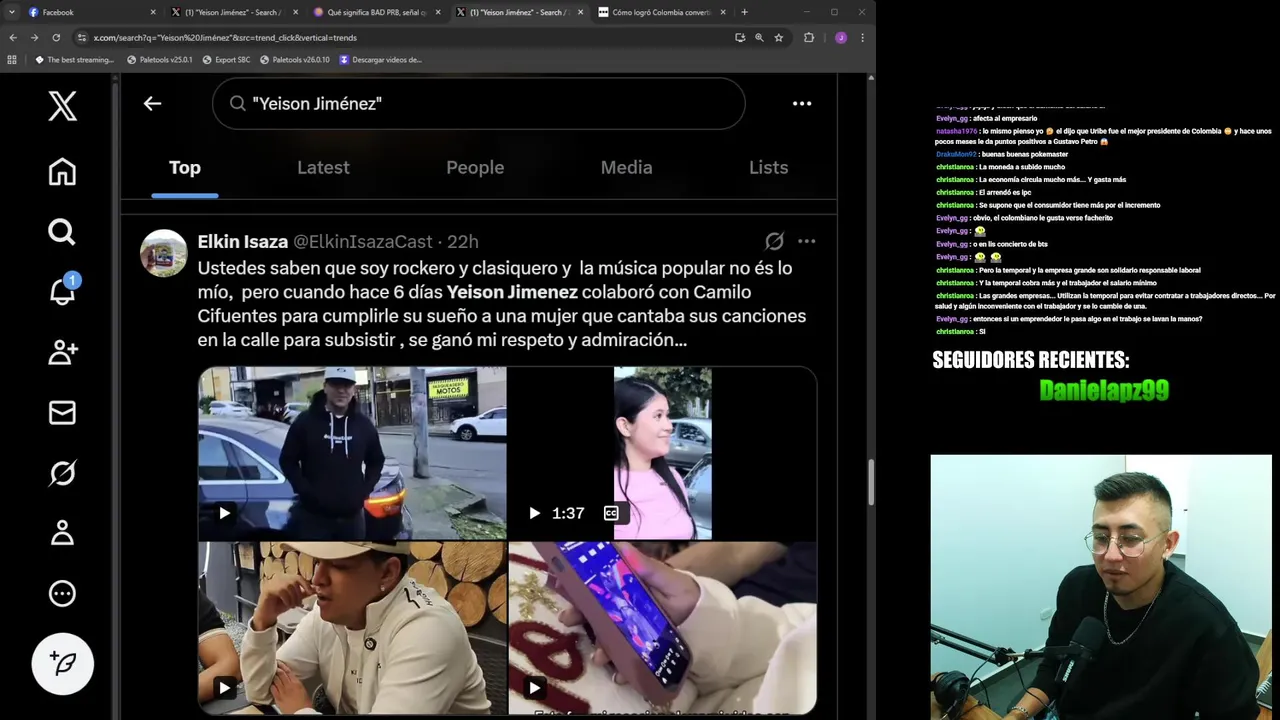Open Notifications bell icon
1280x720 pixels.
(62, 291)
